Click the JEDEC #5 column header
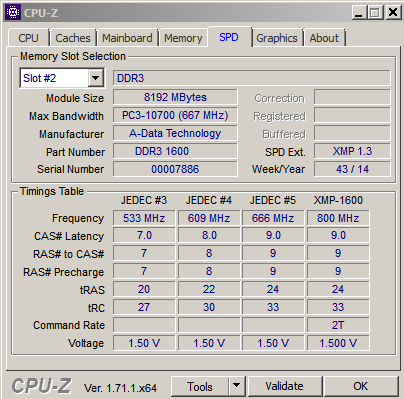 click(x=273, y=200)
